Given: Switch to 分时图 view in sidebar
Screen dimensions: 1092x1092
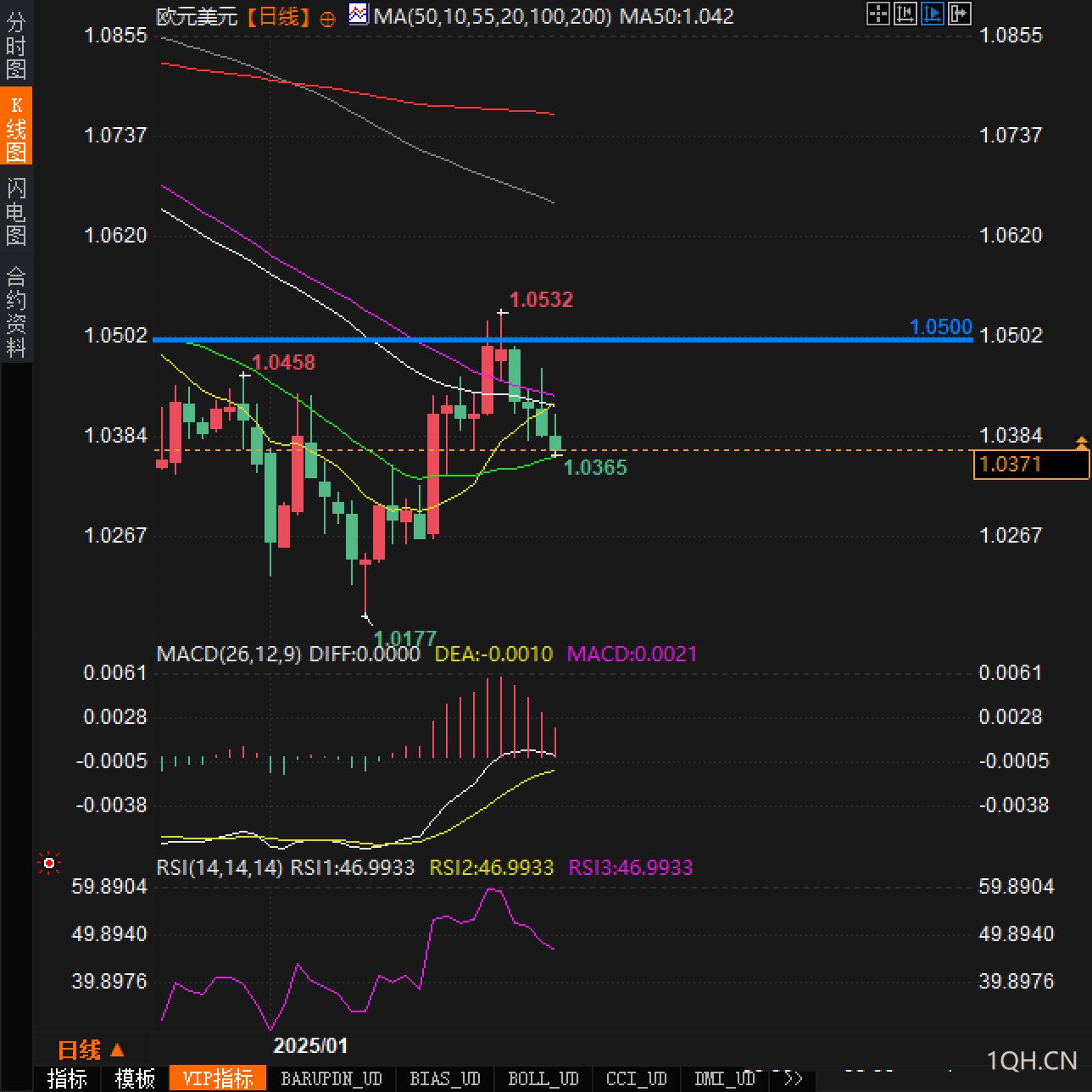Looking at the screenshot, I should coord(16,47).
